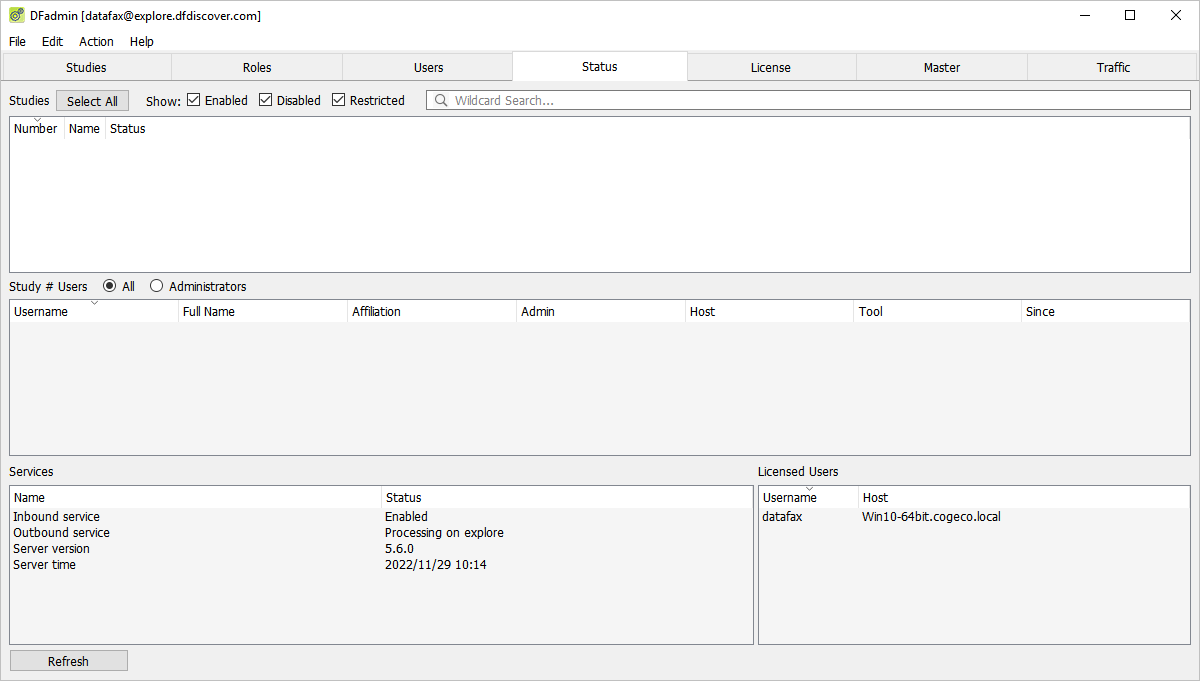
Task: Focus the Wildcard Search field
Action: pos(808,100)
